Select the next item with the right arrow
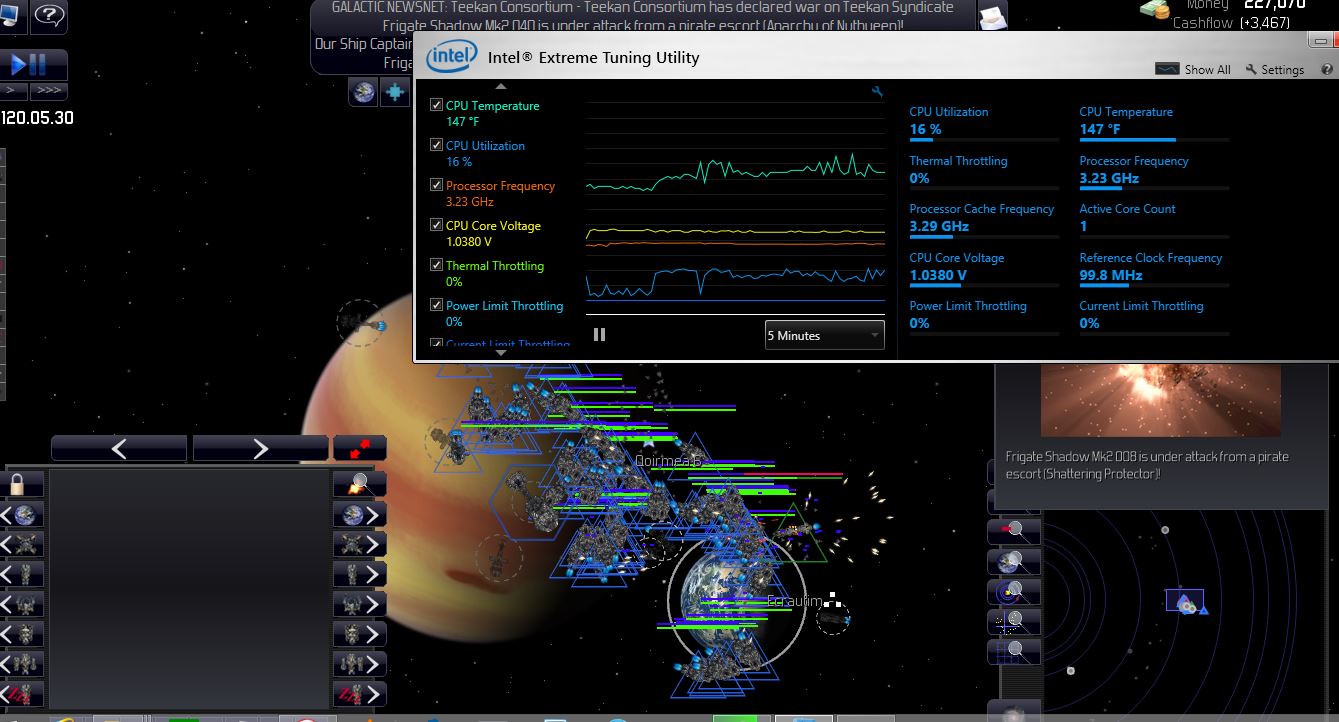This screenshot has height=722, width=1339. click(260, 449)
